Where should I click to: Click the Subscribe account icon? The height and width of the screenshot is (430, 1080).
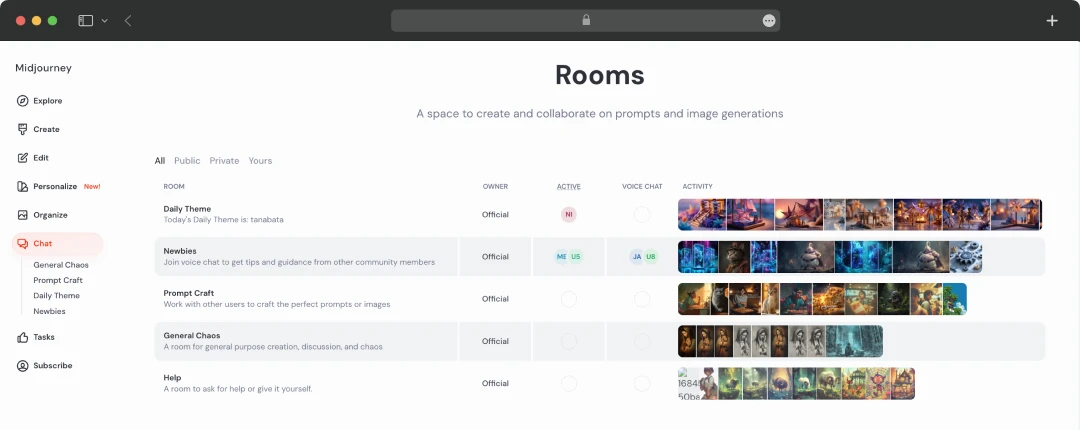click(x=23, y=365)
